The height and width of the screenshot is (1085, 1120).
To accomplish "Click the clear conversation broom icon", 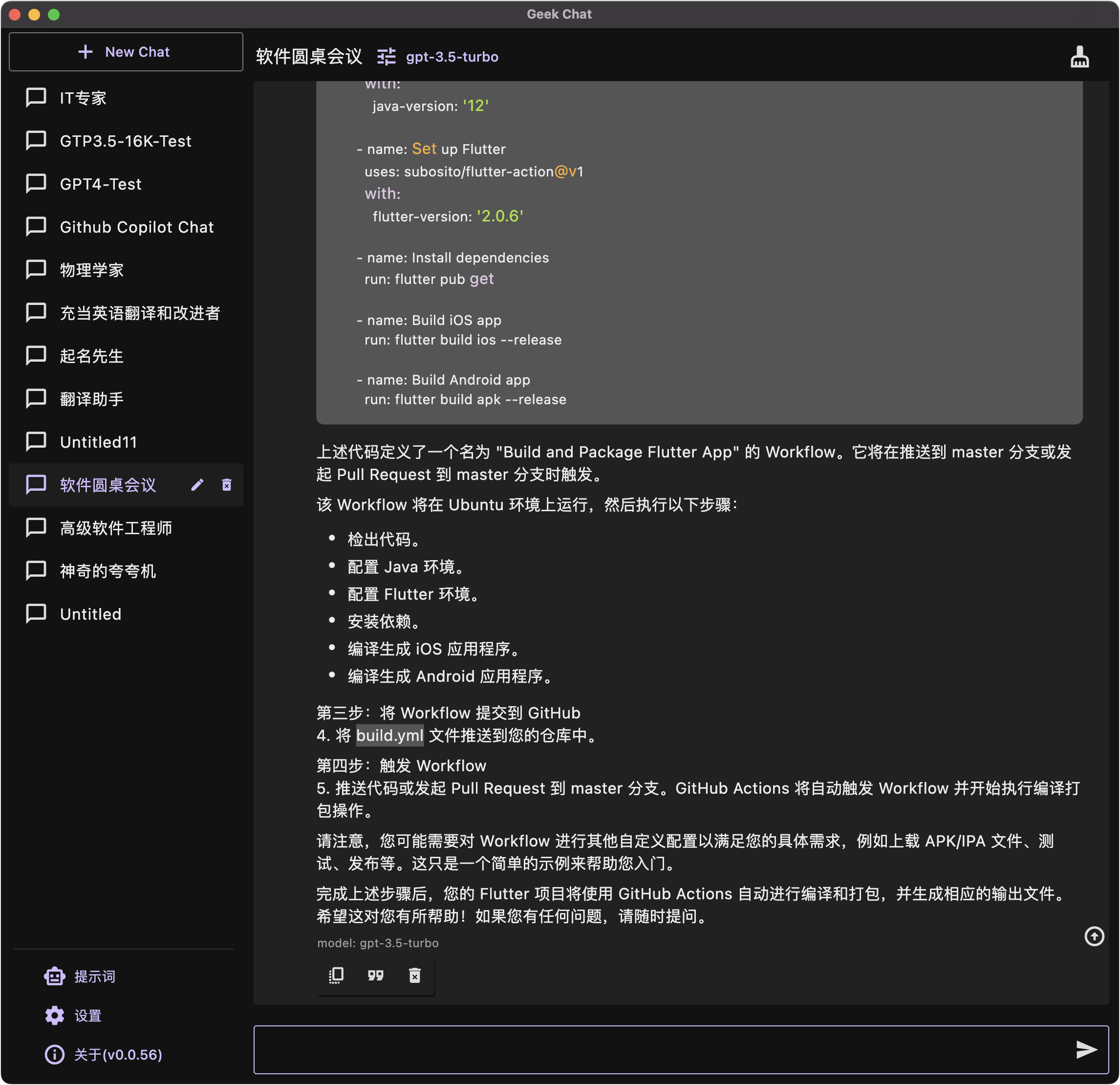I will click(1079, 57).
